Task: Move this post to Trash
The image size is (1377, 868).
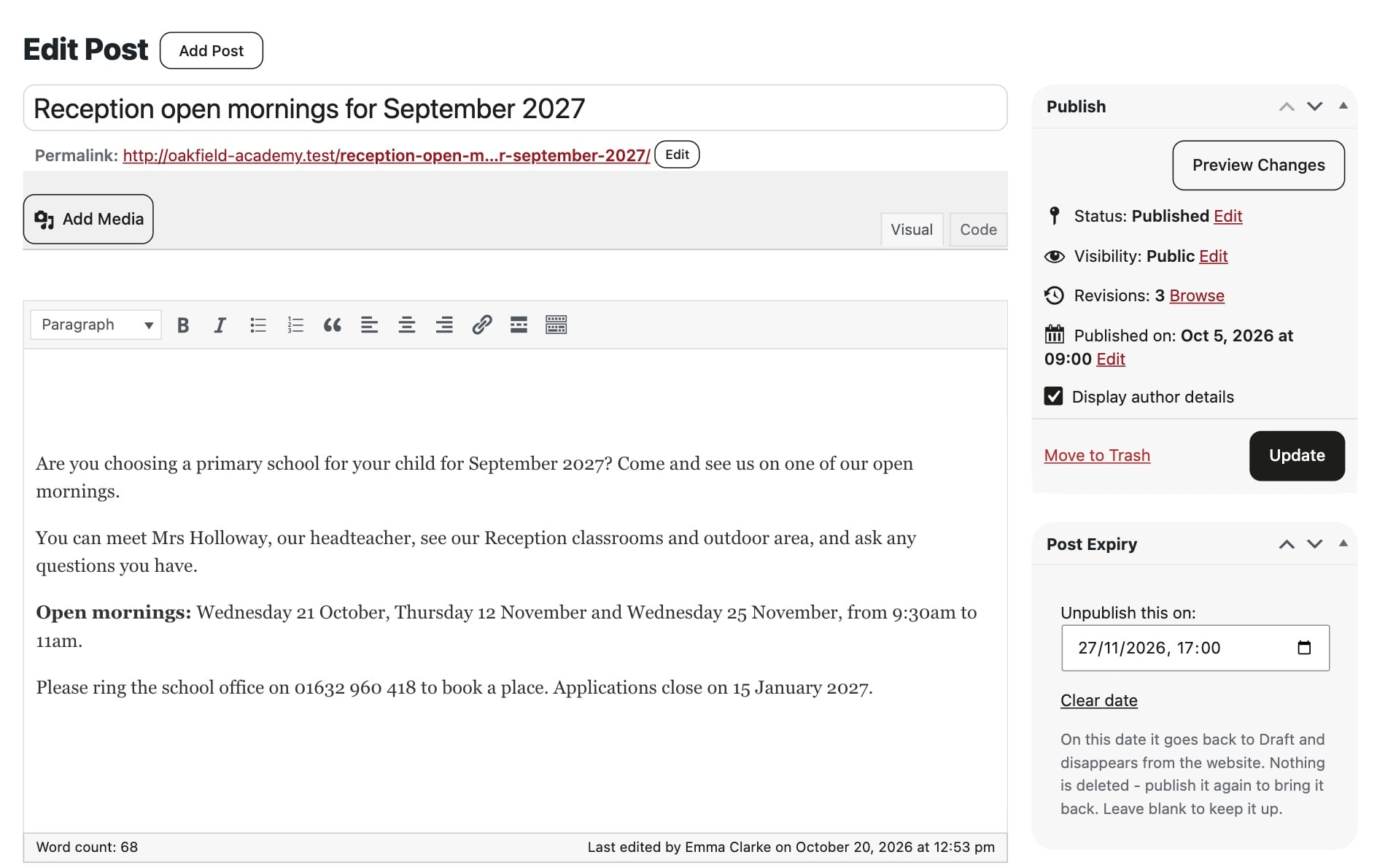Action: [x=1097, y=455]
